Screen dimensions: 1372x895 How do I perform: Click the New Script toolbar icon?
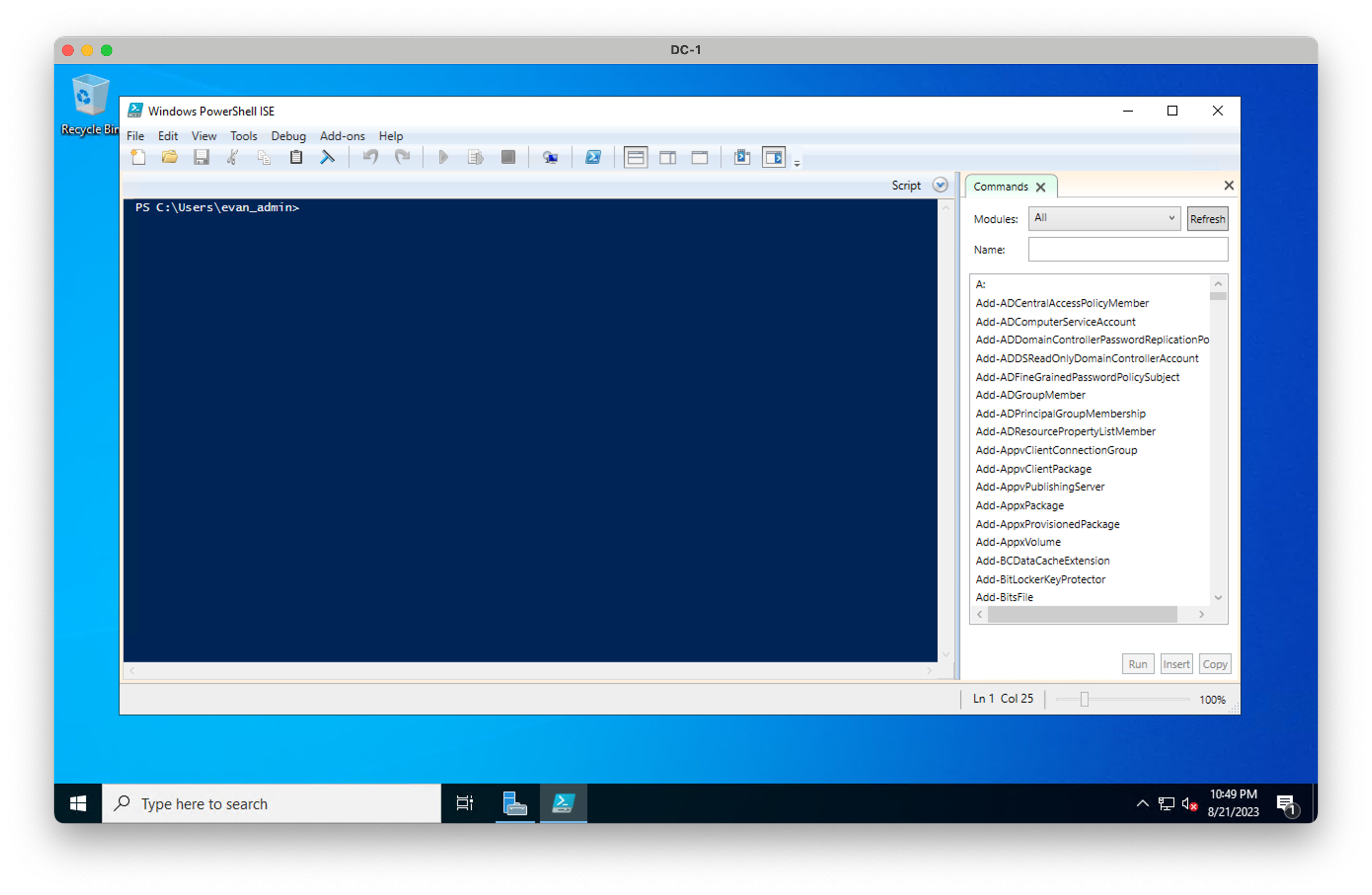139,157
